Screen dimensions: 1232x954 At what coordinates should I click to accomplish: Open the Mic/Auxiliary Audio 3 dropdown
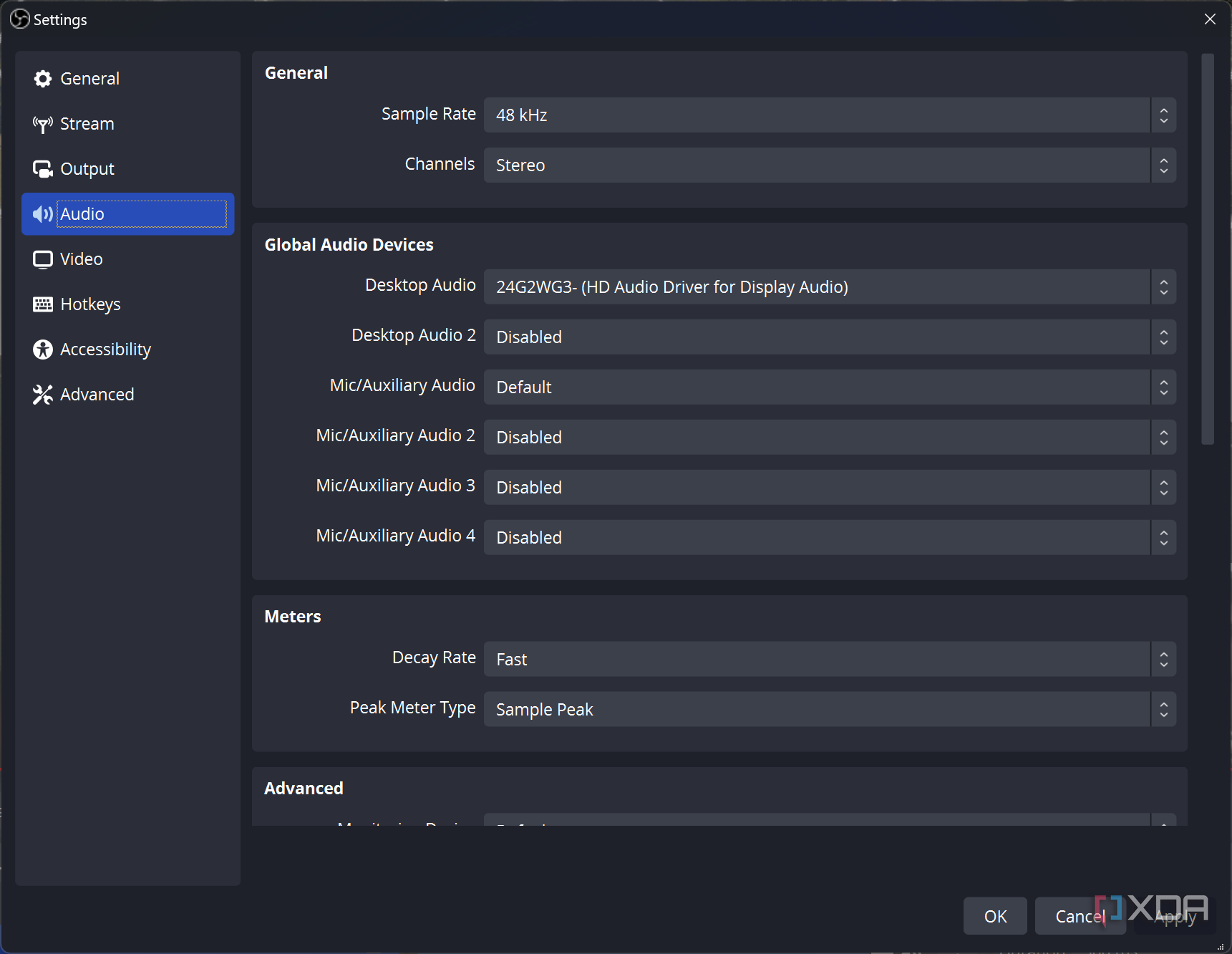pos(830,488)
